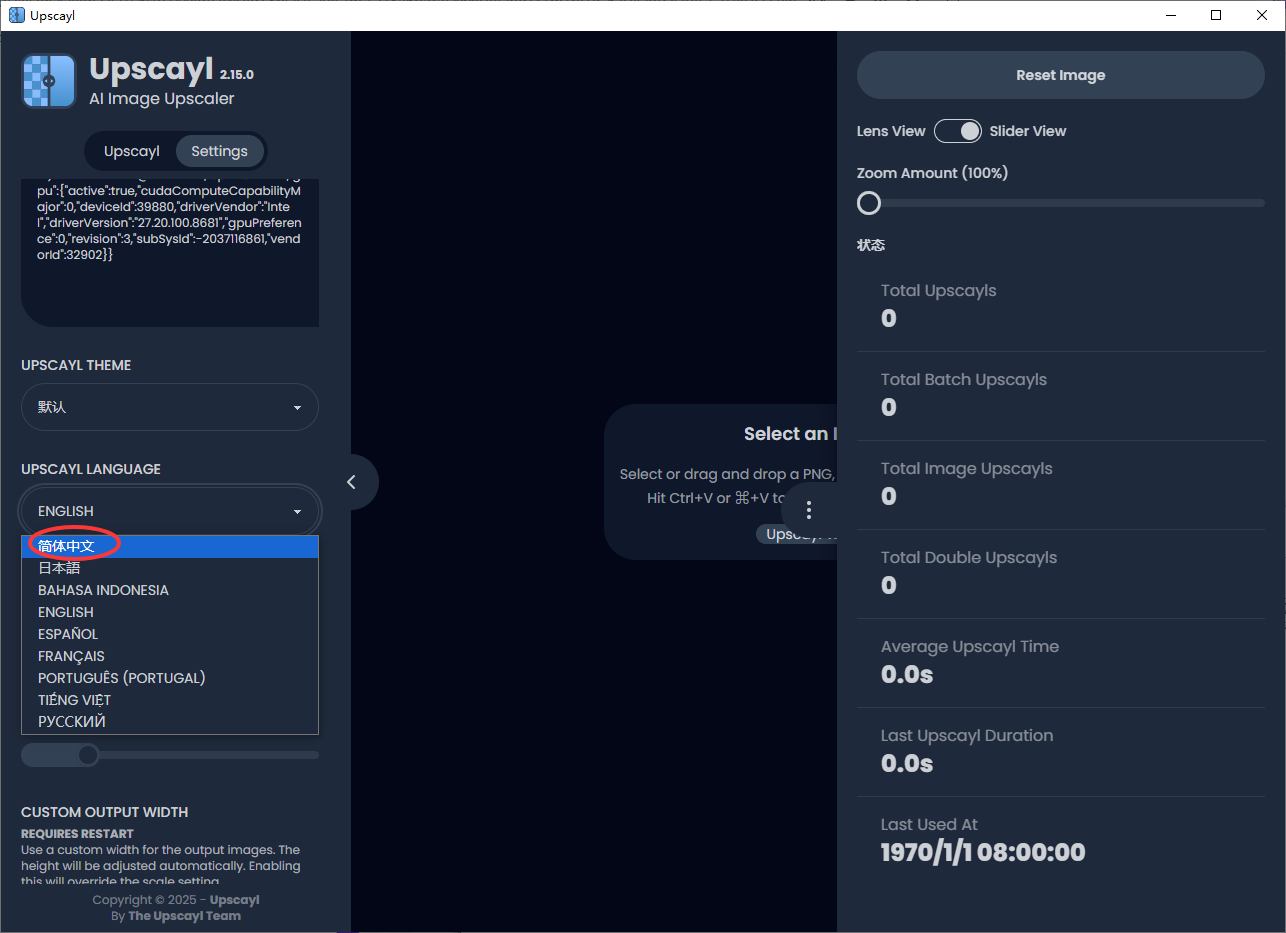Image resolution: width=1286 pixels, height=933 pixels.
Task: Click the 'Total Image Upscayls' stat label
Action: click(967, 469)
